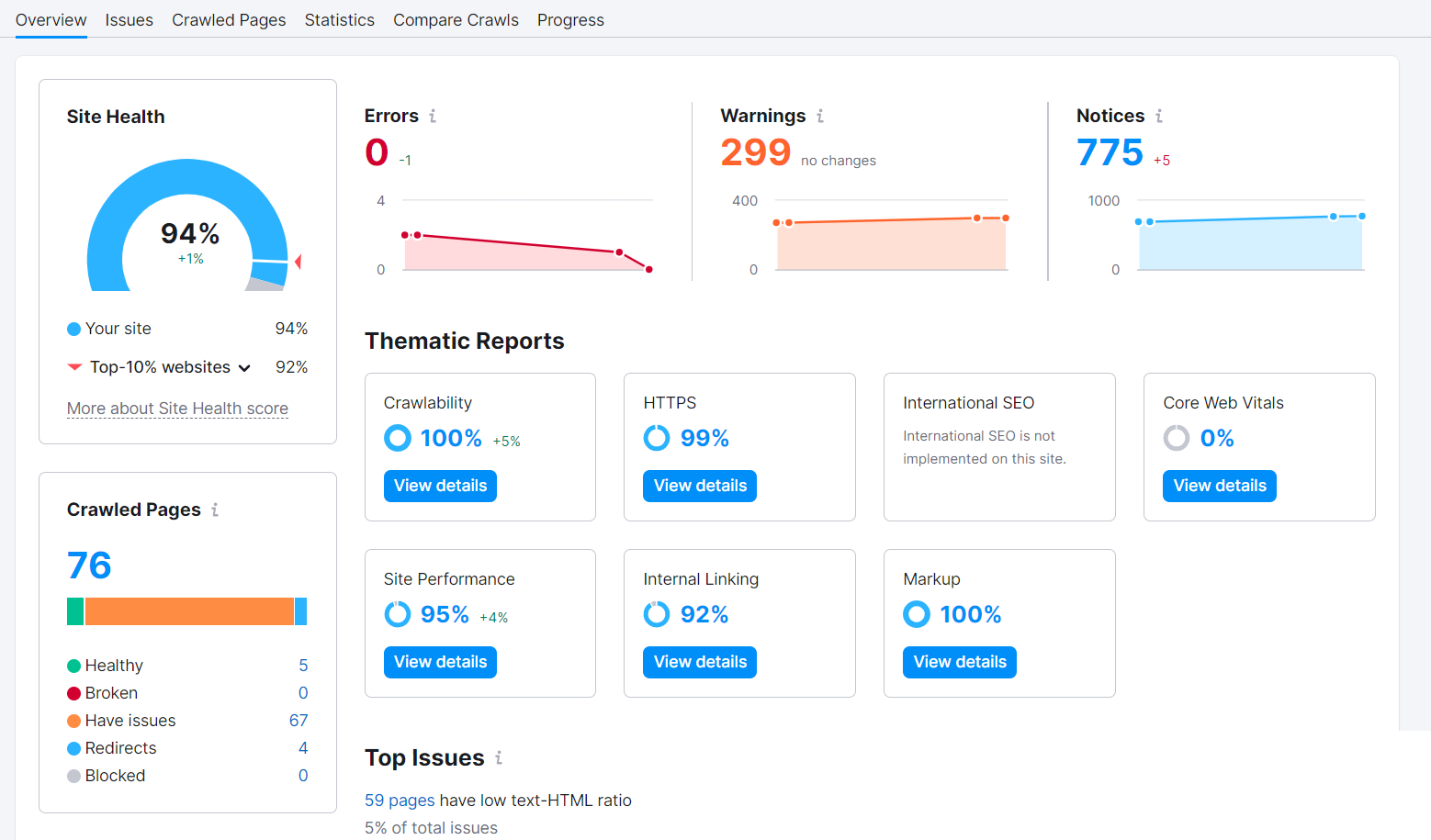The width and height of the screenshot is (1431, 840).
Task: Click the Warnings info icon
Action: [820, 116]
